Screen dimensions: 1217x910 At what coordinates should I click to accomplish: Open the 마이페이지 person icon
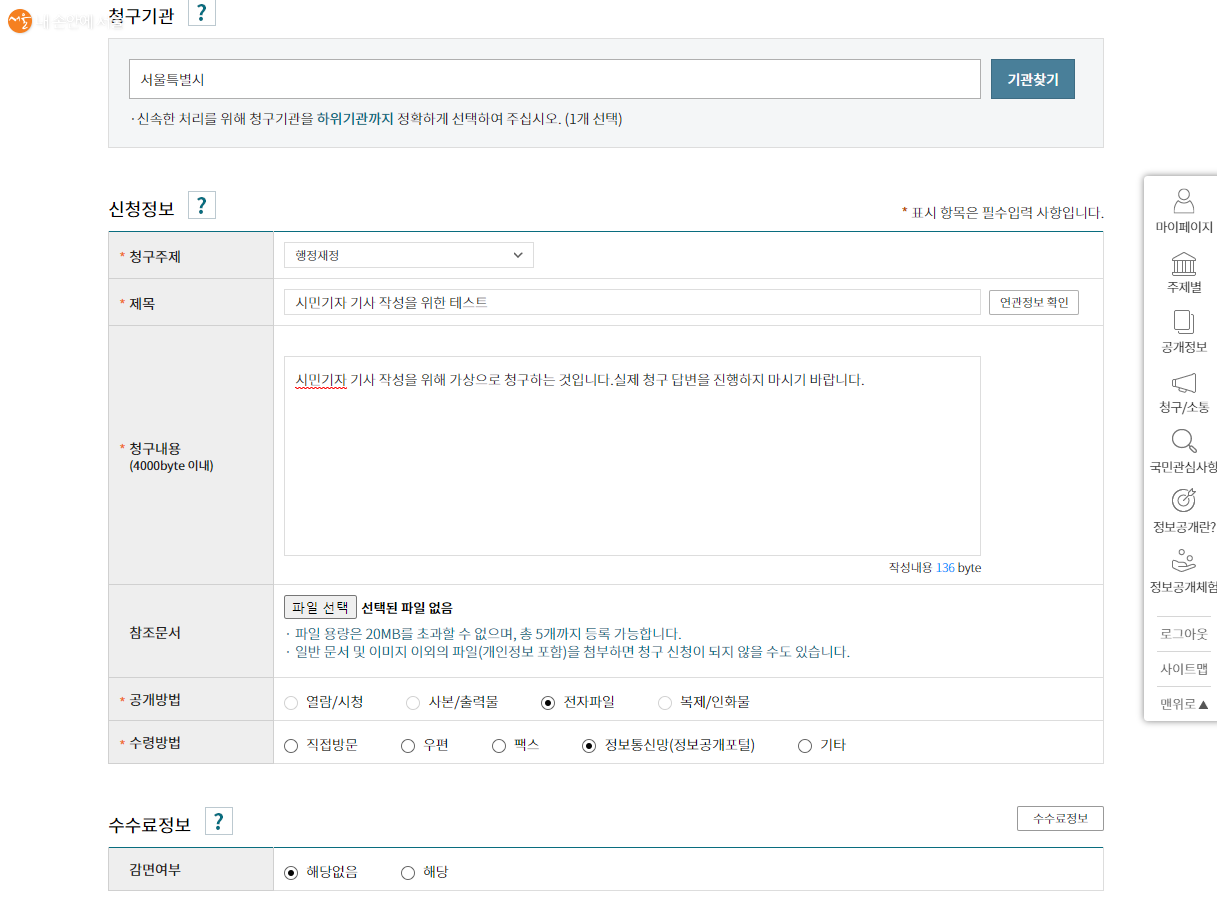click(1184, 201)
